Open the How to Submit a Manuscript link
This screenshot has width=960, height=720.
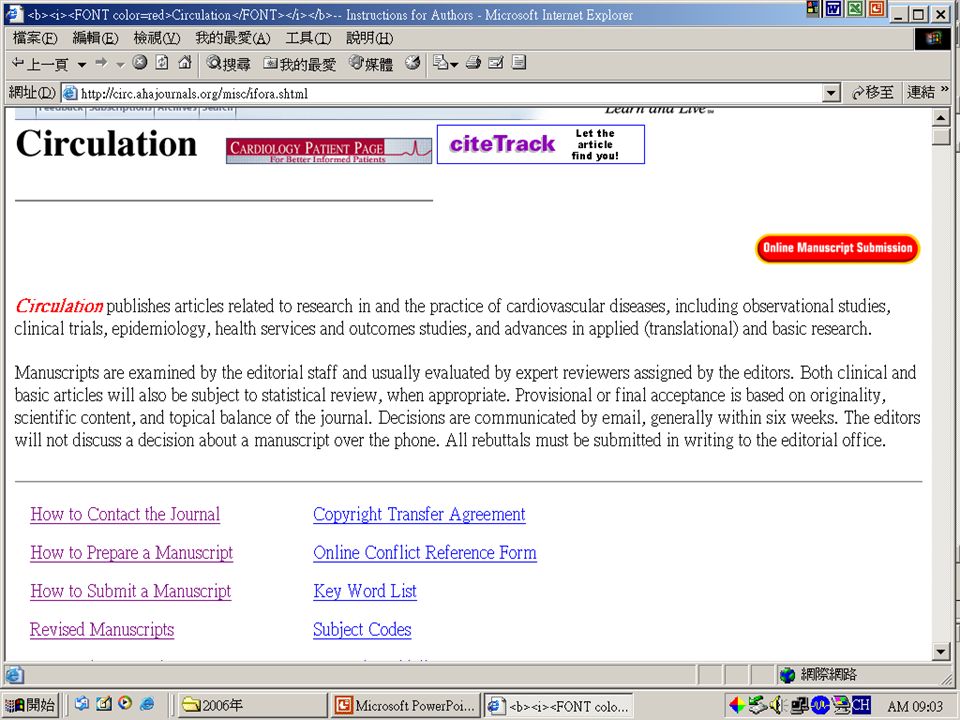[x=130, y=591]
